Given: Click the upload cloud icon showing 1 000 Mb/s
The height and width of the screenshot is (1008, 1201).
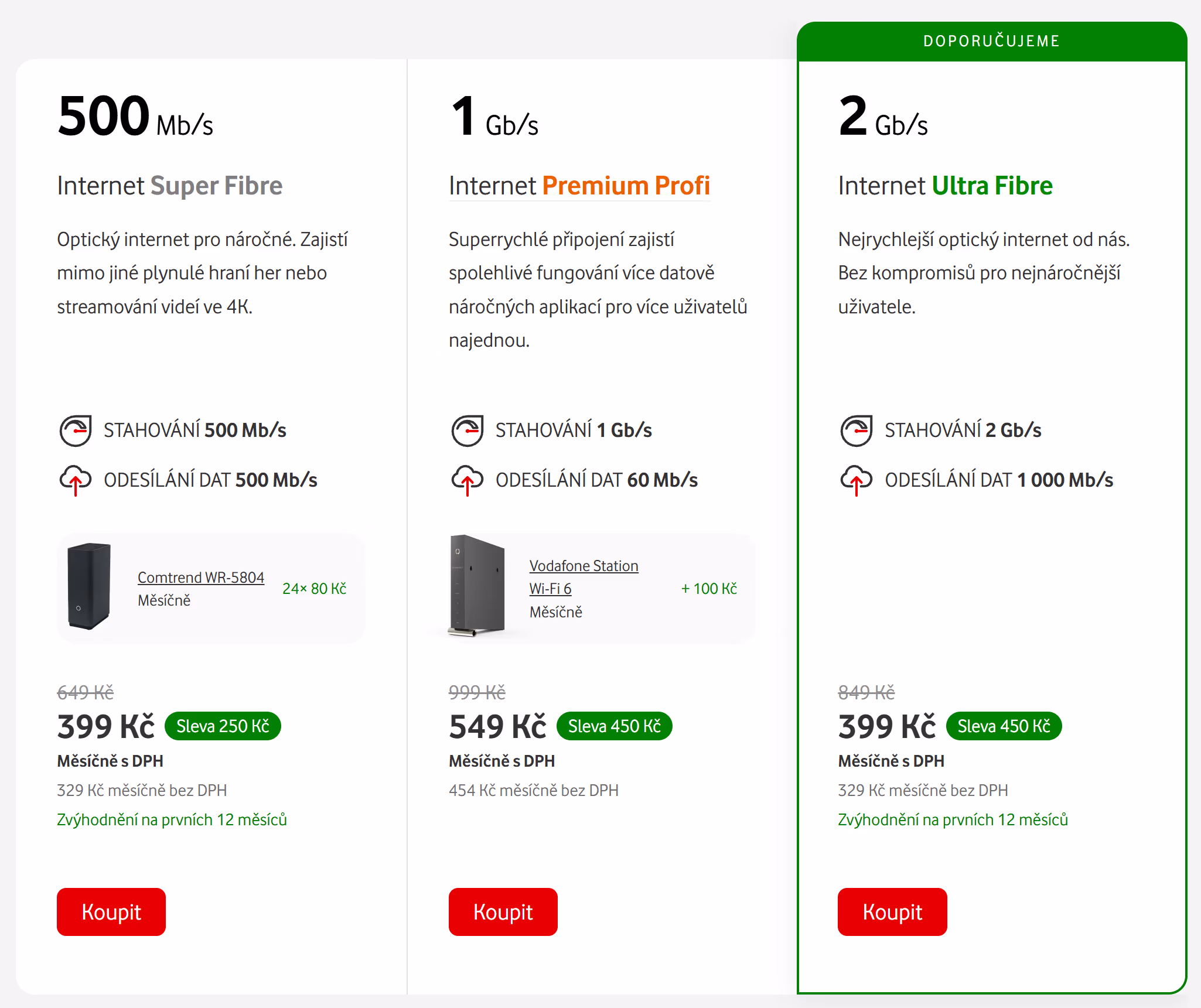Looking at the screenshot, I should [x=856, y=480].
